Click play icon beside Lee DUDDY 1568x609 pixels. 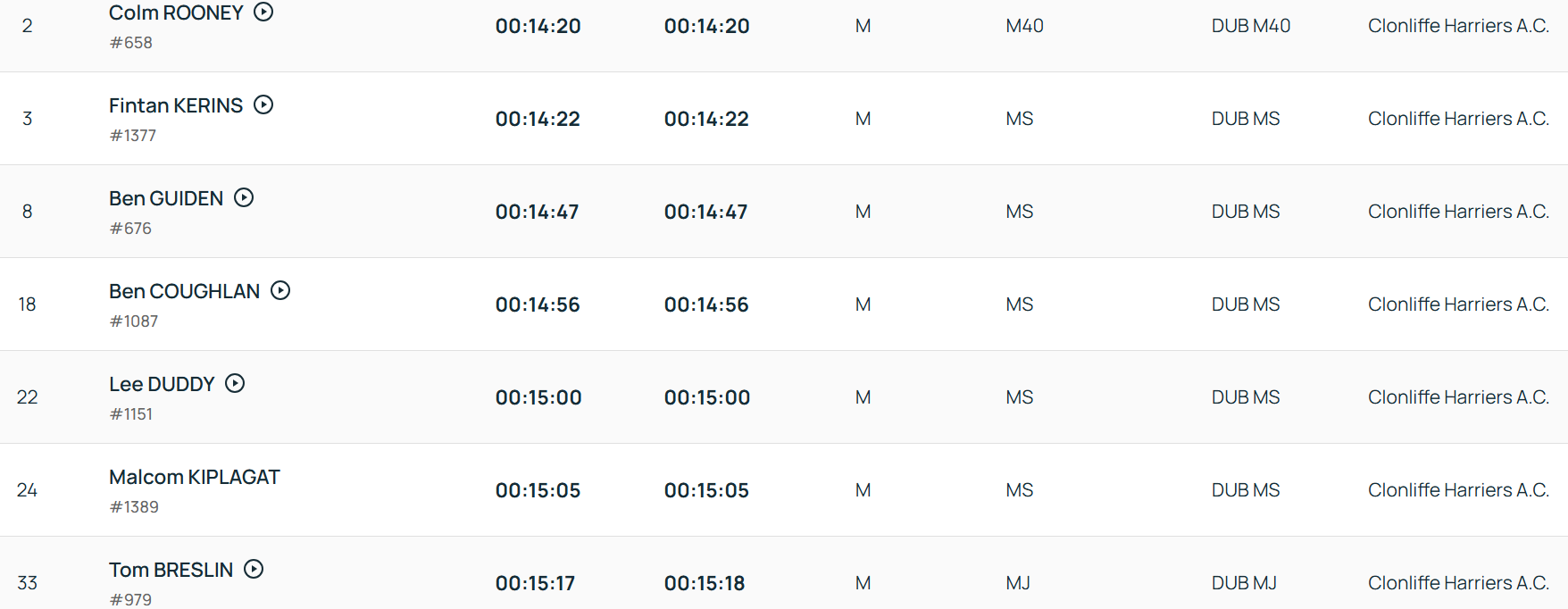pyautogui.click(x=235, y=383)
